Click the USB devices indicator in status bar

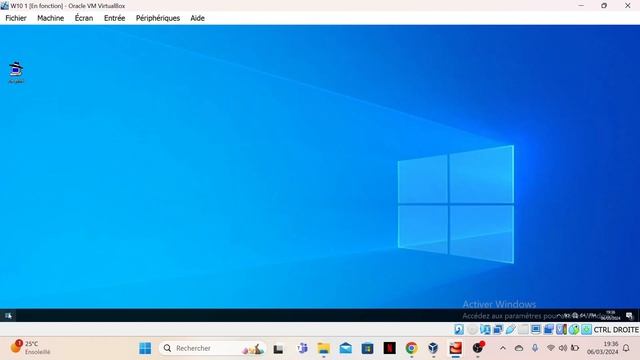pos(511,329)
